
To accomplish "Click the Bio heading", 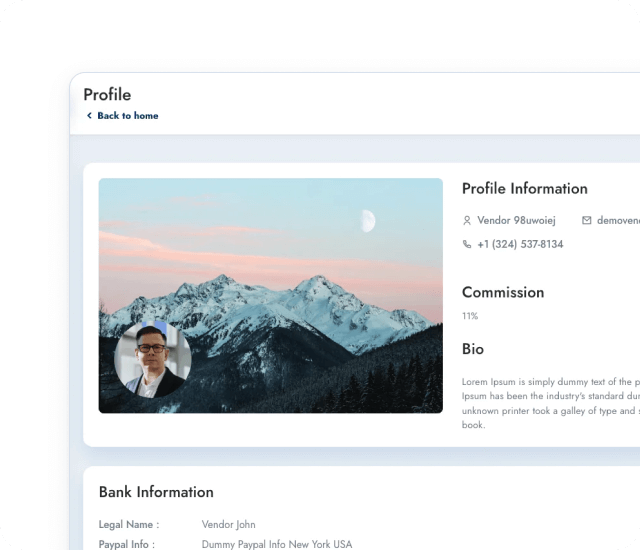I will click(473, 349).
